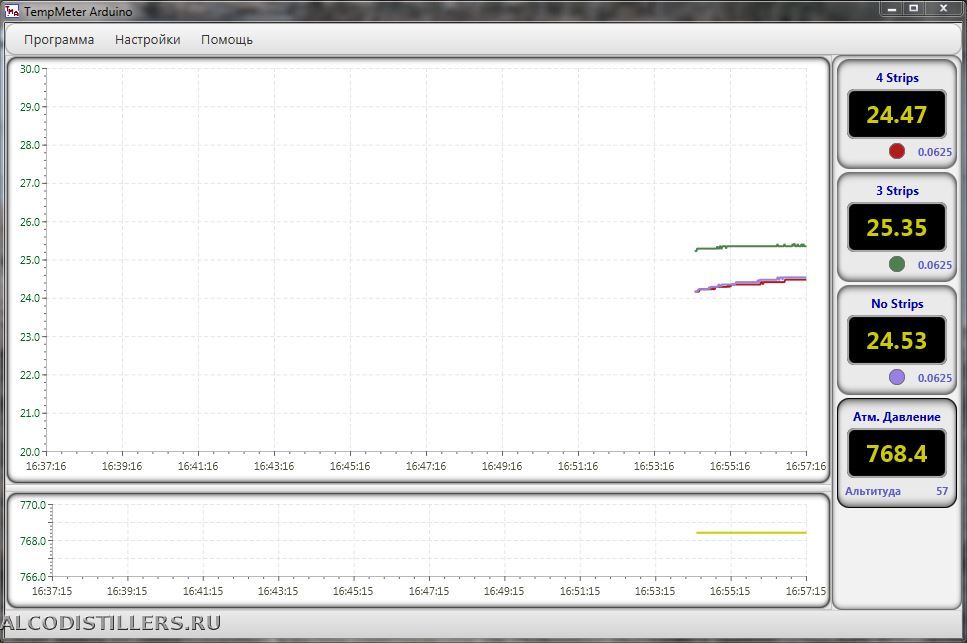Click the 16:57:15 pressure chart time label
The image size is (967, 643).
pyautogui.click(x=805, y=591)
